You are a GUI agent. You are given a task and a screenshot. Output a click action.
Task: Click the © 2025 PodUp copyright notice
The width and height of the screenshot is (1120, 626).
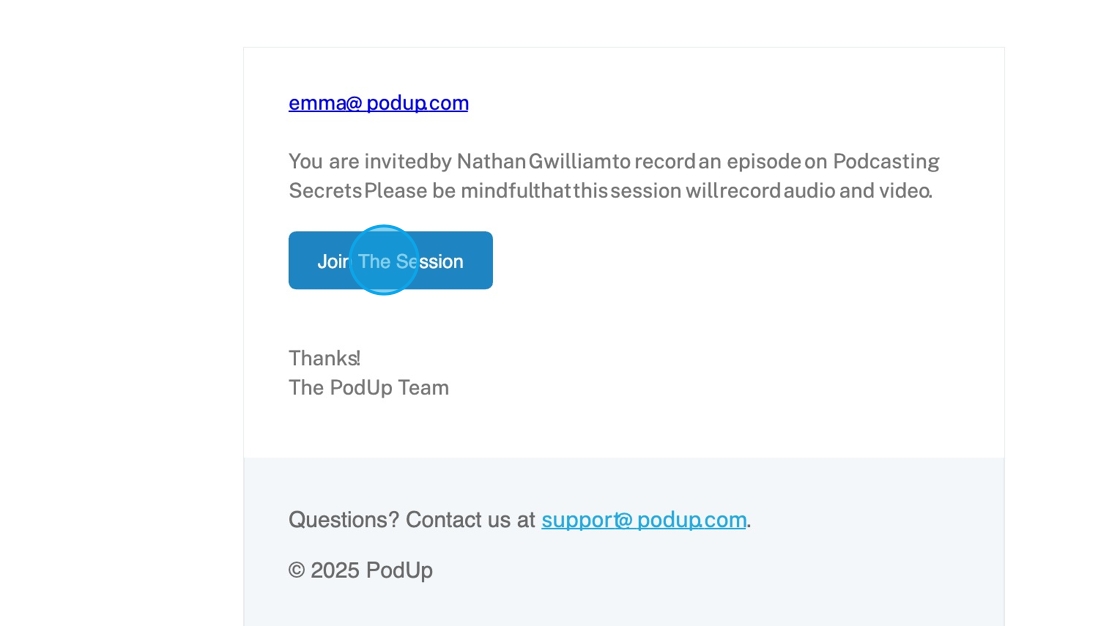pos(361,570)
